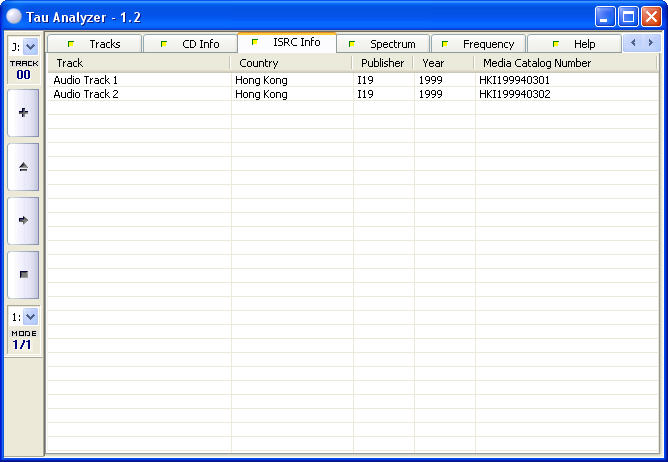Open the mode 1: dropdown

(x=30, y=317)
